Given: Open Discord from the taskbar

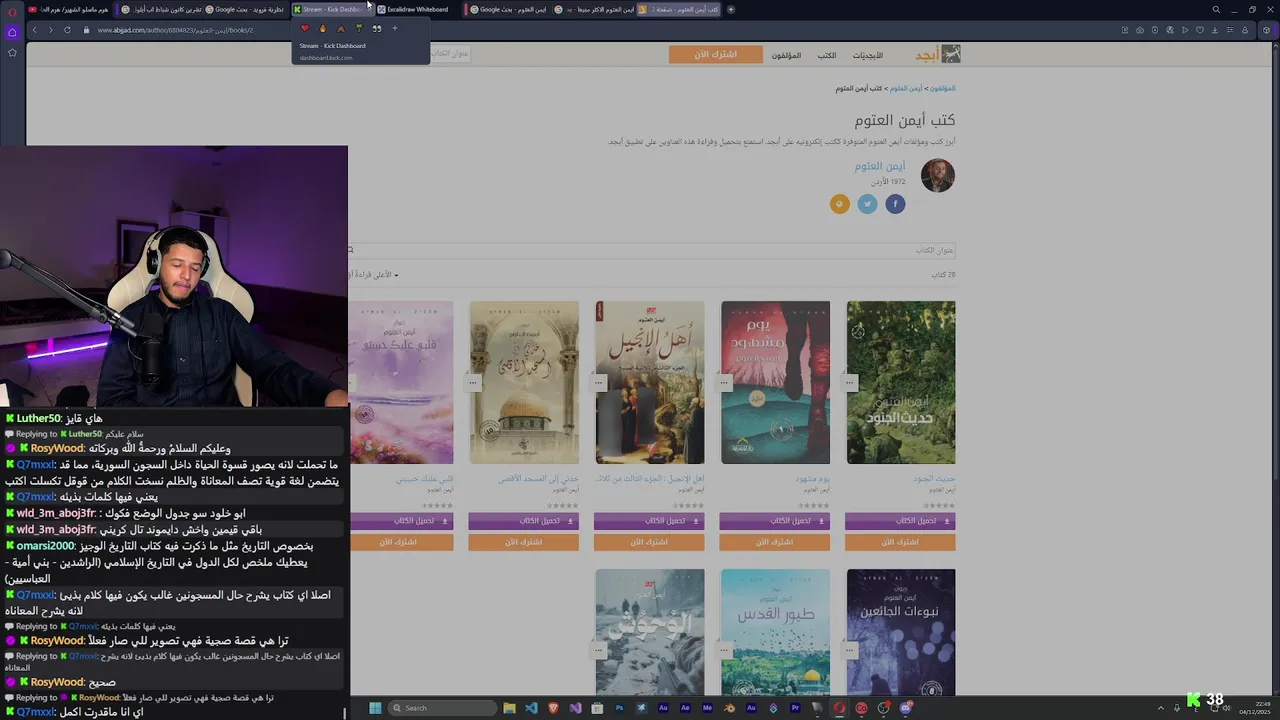Looking at the screenshot, I should [905, 708].
